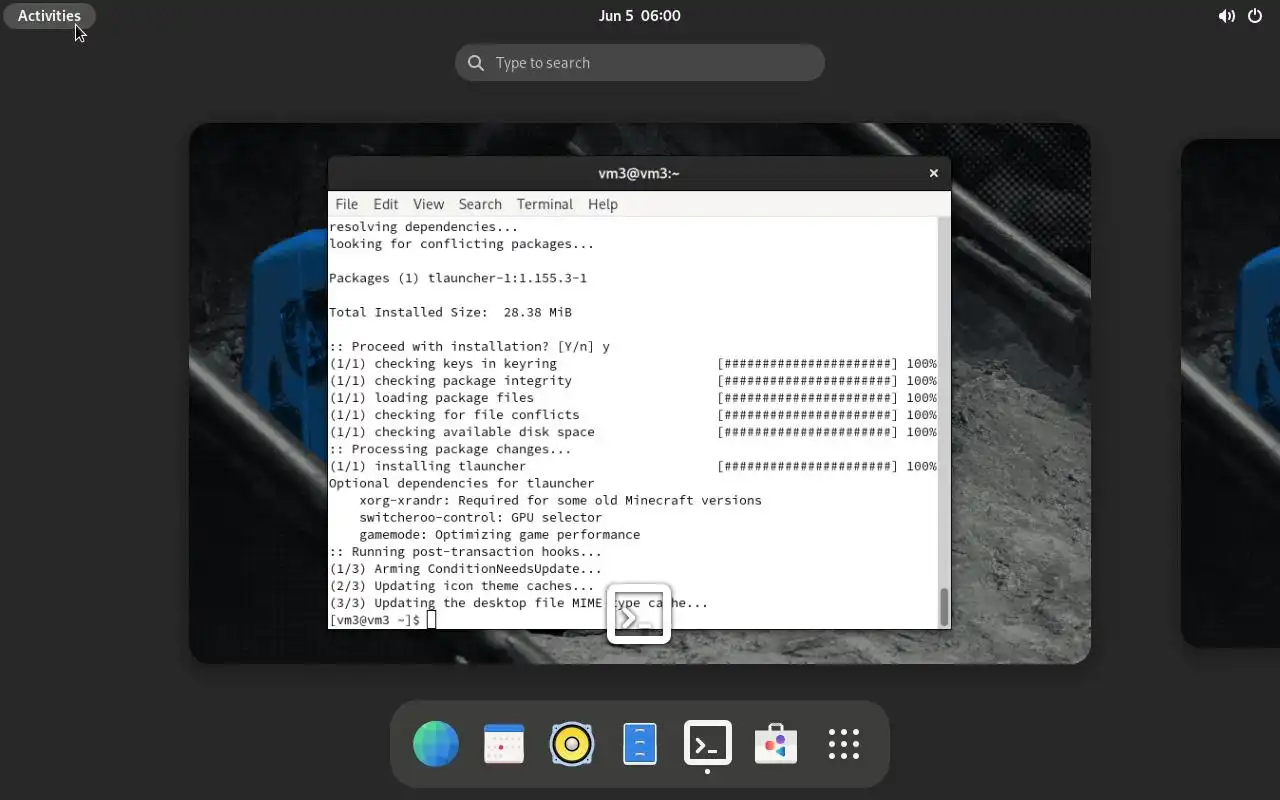Viewport: 1280px width, 800px height.
Task: Launch the Calendar app from the dock
Action: pos(504,744)
